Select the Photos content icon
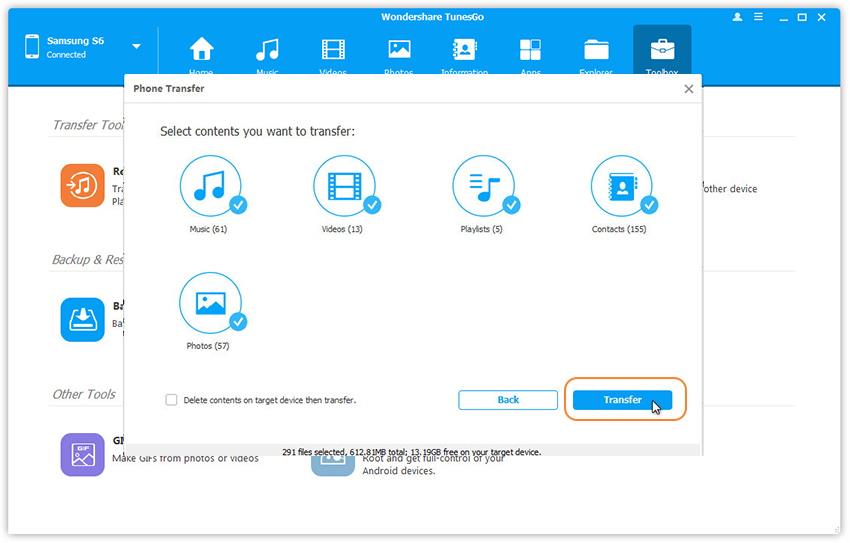 pos(210,303)
